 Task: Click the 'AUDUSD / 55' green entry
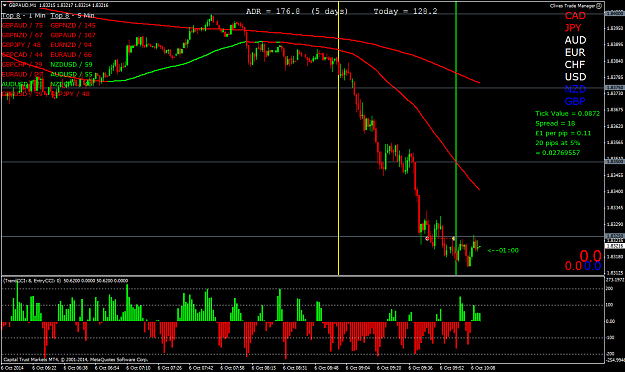coord(71,74)
